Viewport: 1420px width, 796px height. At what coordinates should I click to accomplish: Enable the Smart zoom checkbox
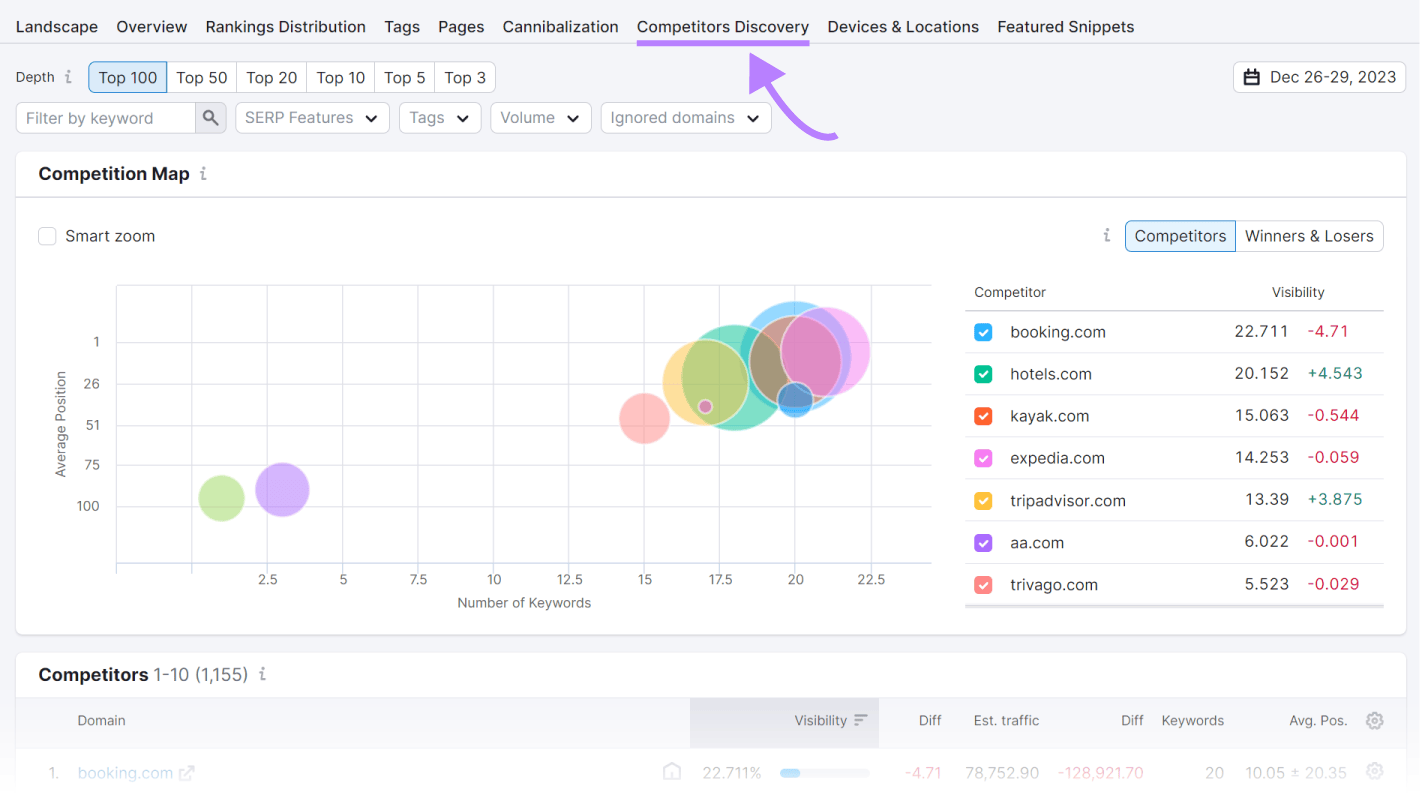point(47,236)
